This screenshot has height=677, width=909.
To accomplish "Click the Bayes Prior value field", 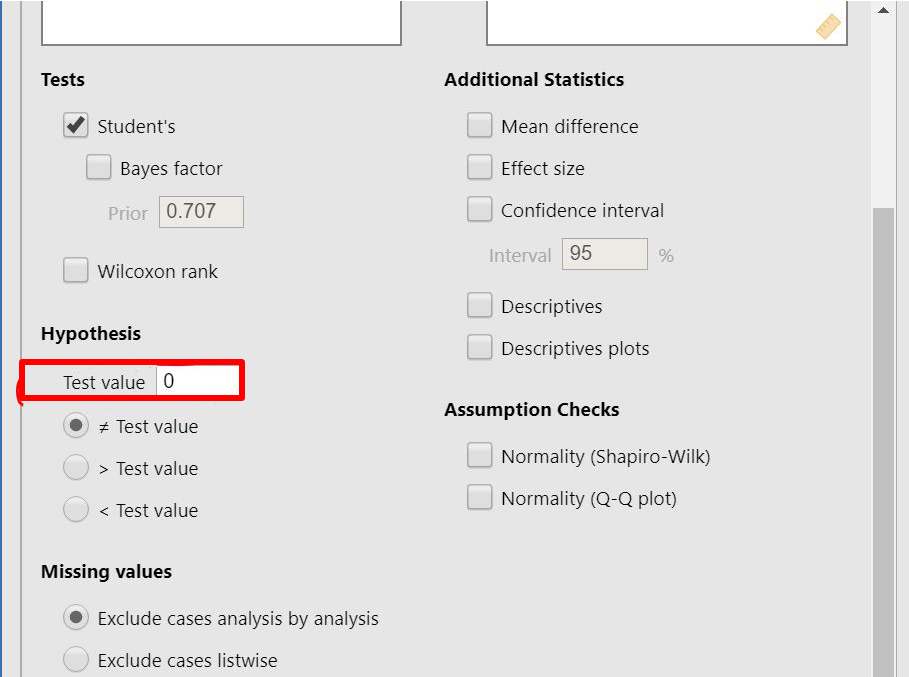I will [201, 212].
